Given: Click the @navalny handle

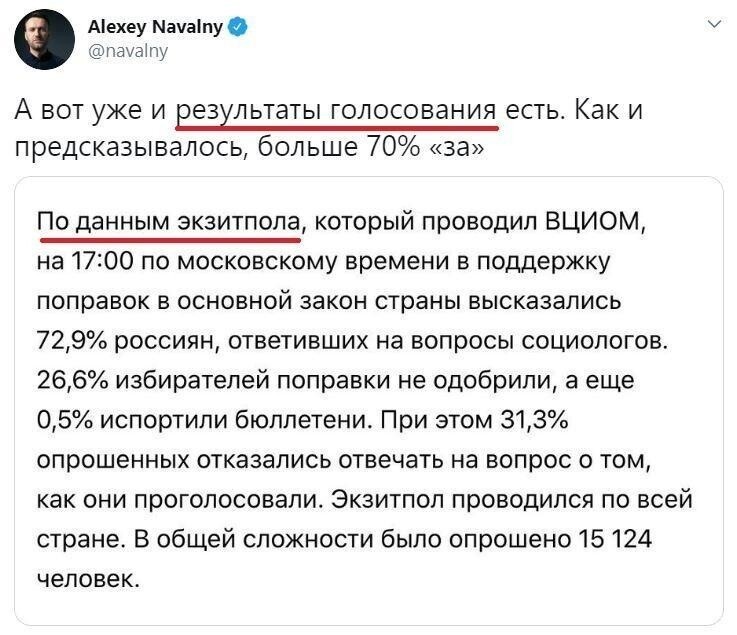Looking at the screenshot, I should click(127, 51).
